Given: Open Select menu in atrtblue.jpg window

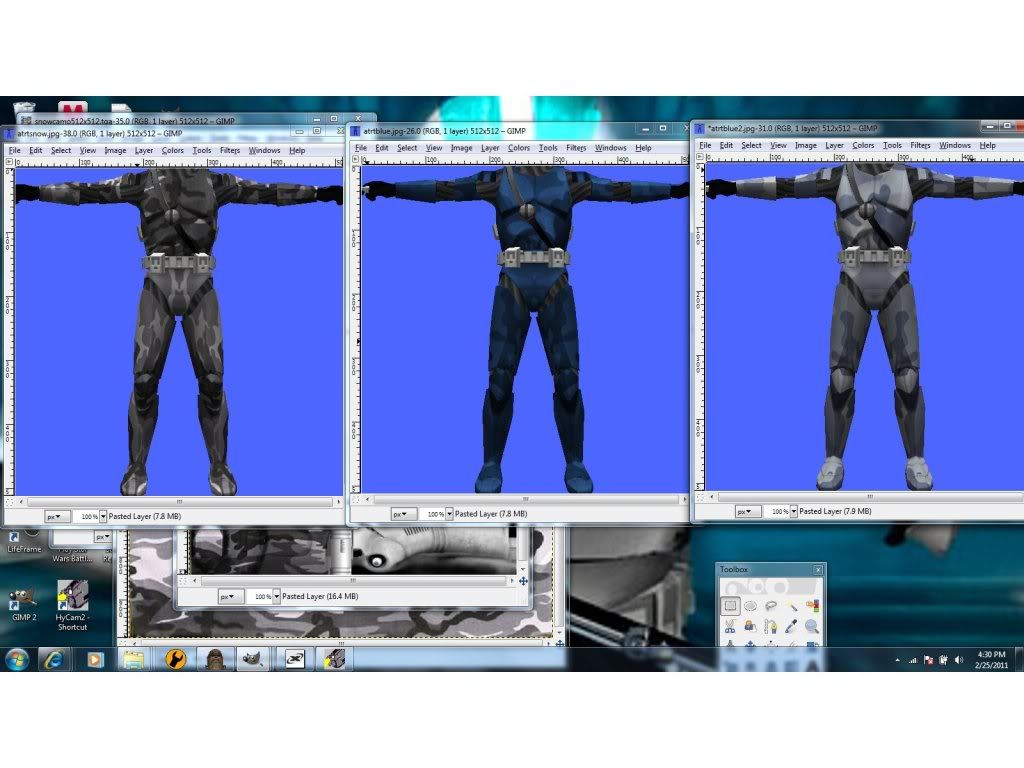Looking at the screenshot, I should point(407,148).
